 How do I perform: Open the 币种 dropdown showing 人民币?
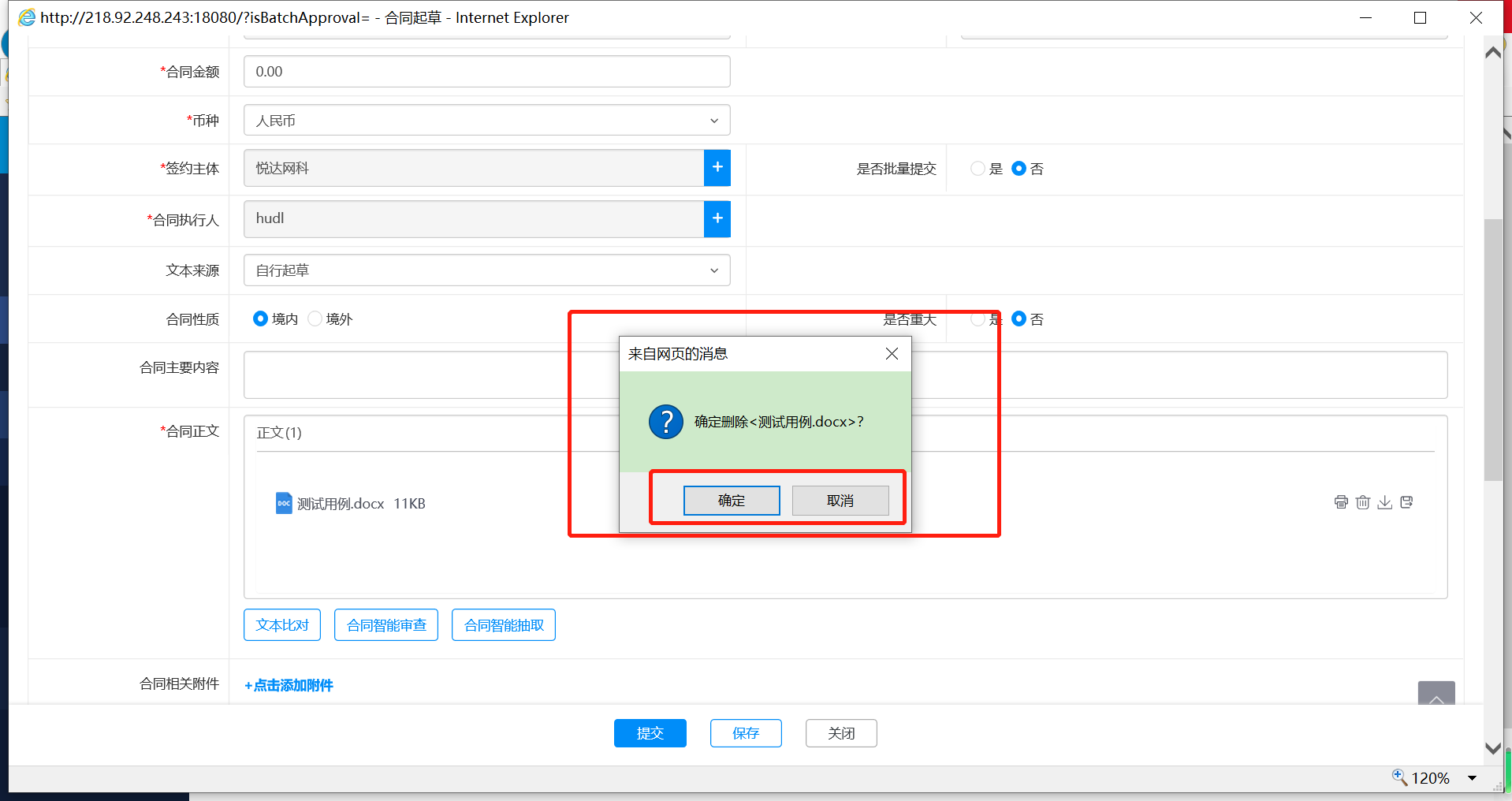tap(486, 121)
